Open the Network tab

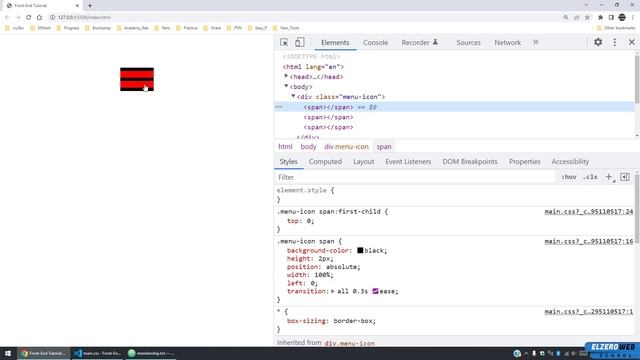click(x=507, y=42)
